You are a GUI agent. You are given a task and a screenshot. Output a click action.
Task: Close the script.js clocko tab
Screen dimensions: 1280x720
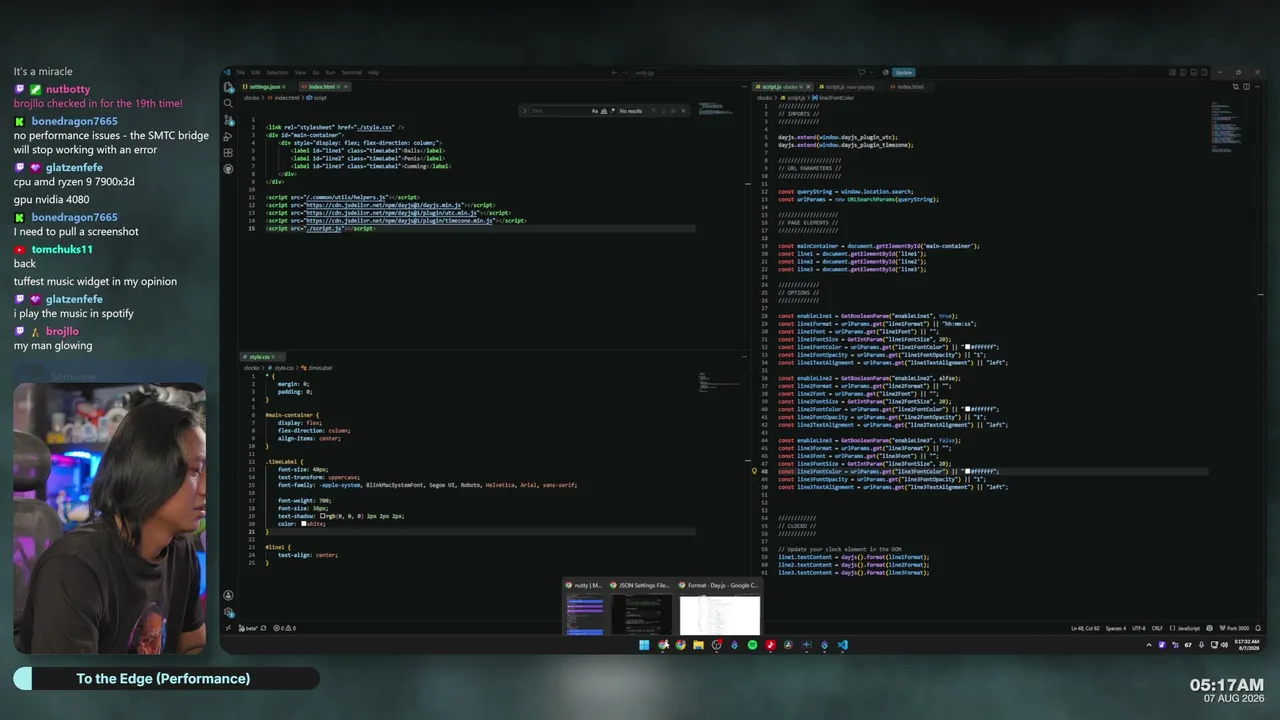coord(809,87)
